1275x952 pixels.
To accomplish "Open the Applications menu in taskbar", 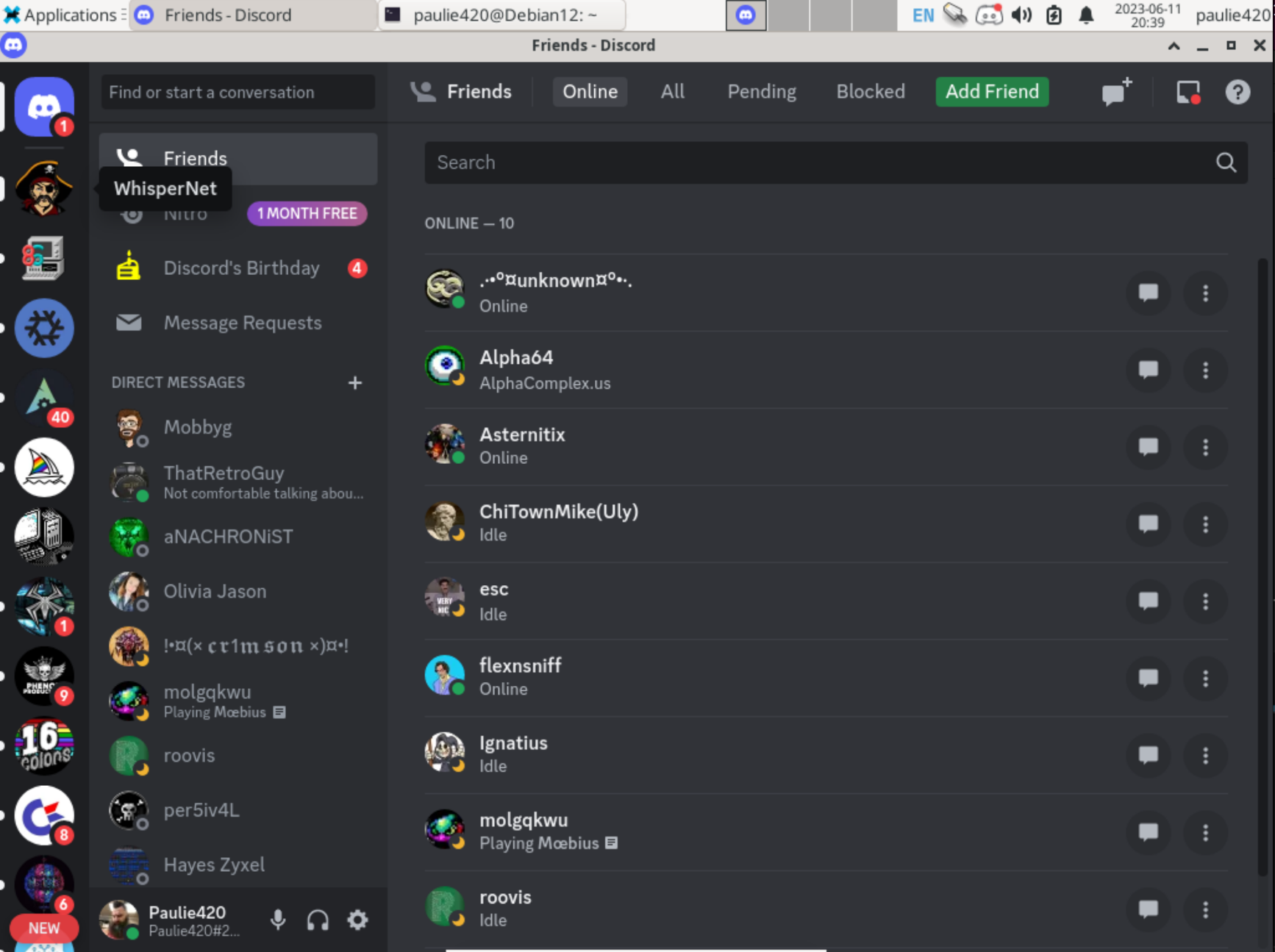I will (x=65, y=15).
